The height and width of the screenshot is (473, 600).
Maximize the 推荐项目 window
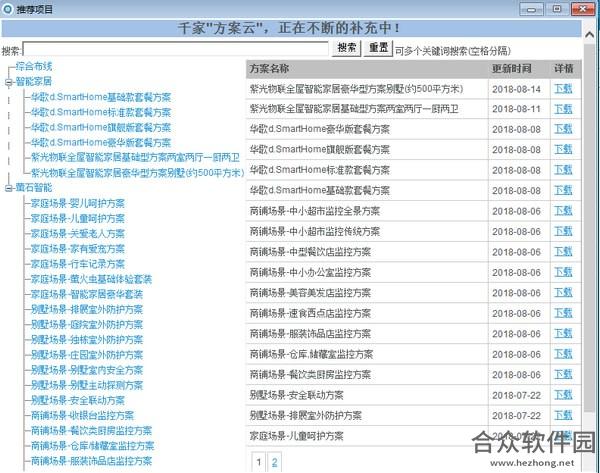557,9
